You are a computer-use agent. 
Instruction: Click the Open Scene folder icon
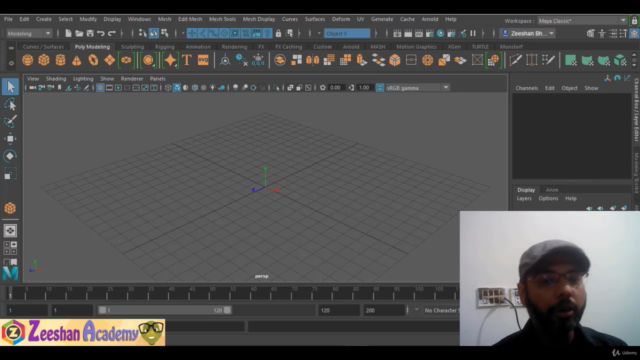coord(79,33)
